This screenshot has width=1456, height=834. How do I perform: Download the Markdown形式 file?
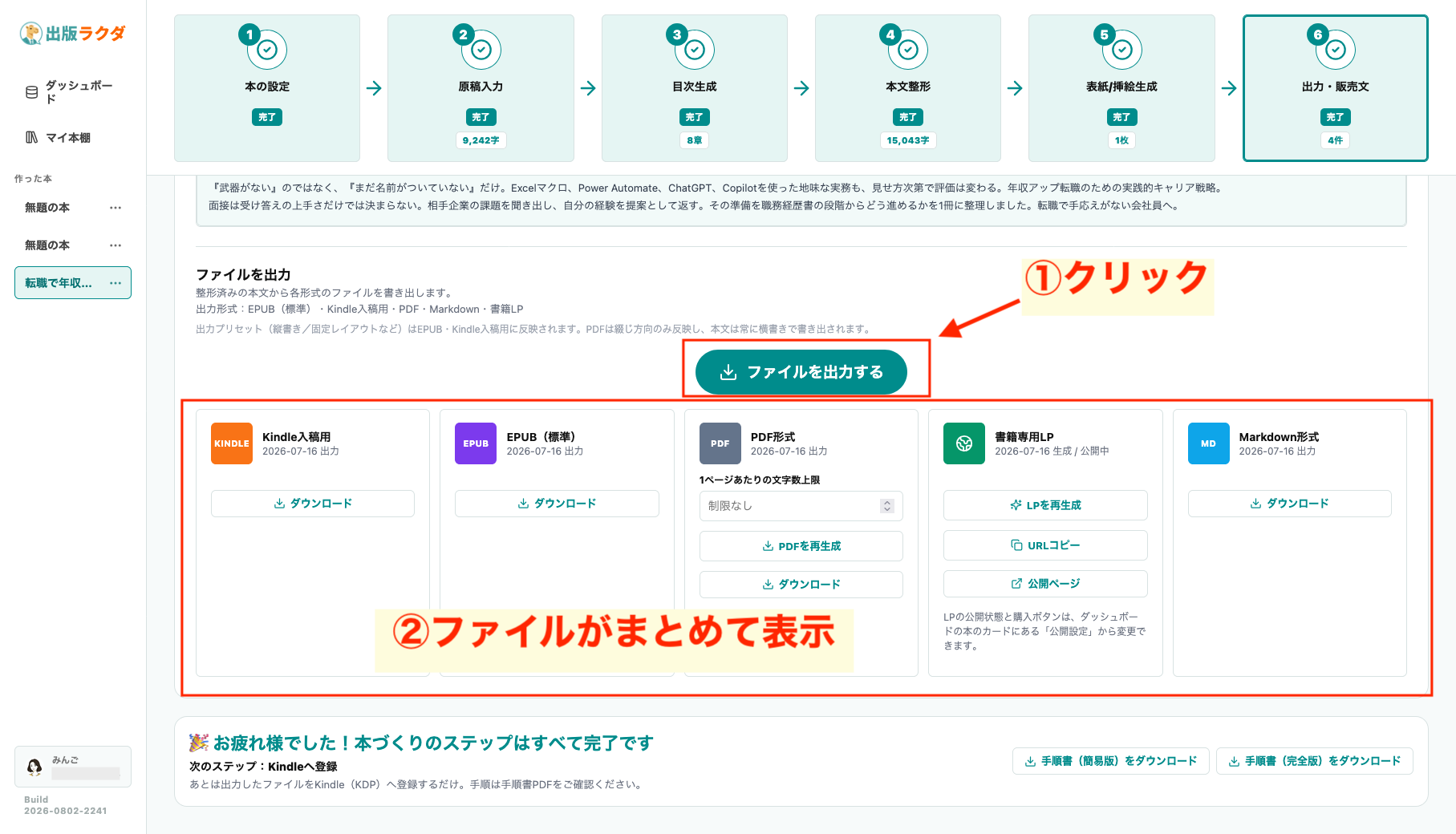pyautogui.click(x=1289, y=504)
